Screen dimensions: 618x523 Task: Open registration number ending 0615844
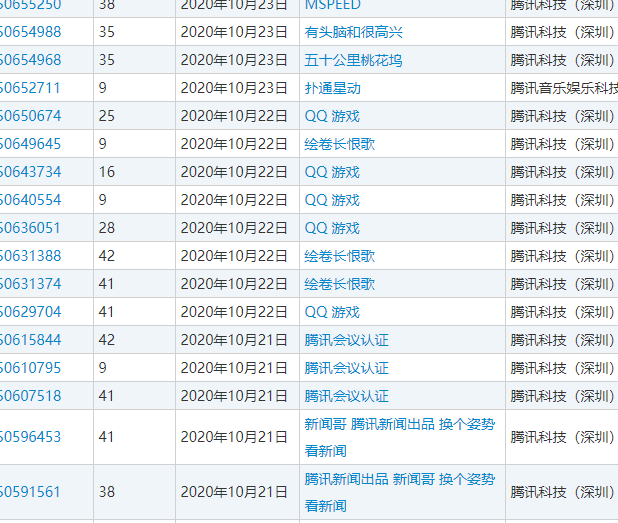tap(30, 340)
